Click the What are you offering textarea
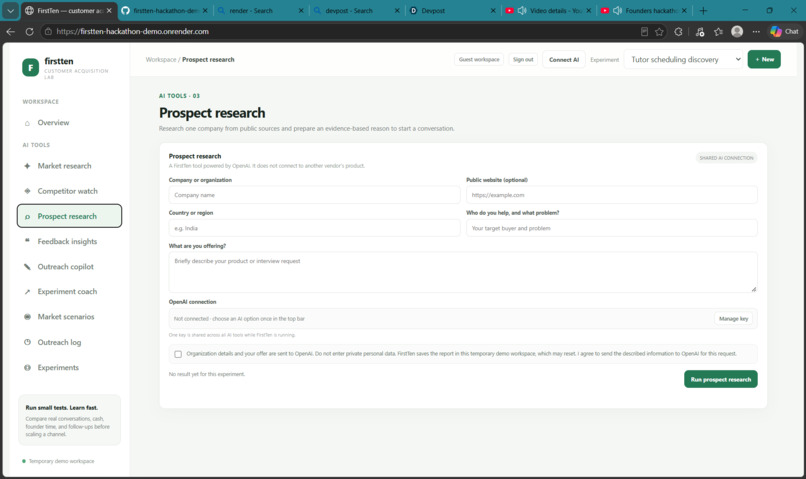806x479 pixels. [x=463, y=272]
